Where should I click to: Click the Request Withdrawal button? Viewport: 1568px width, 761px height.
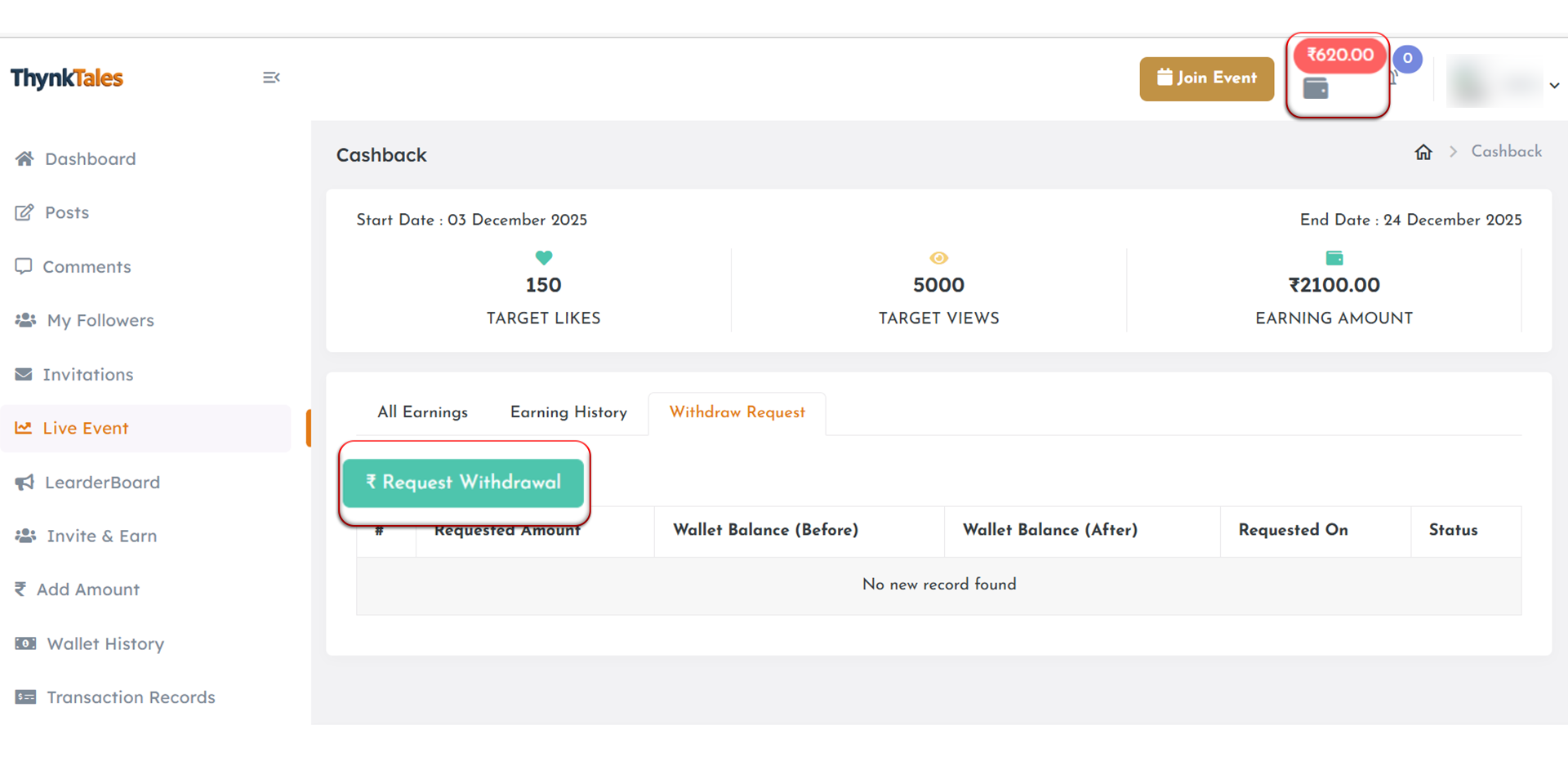463,483
